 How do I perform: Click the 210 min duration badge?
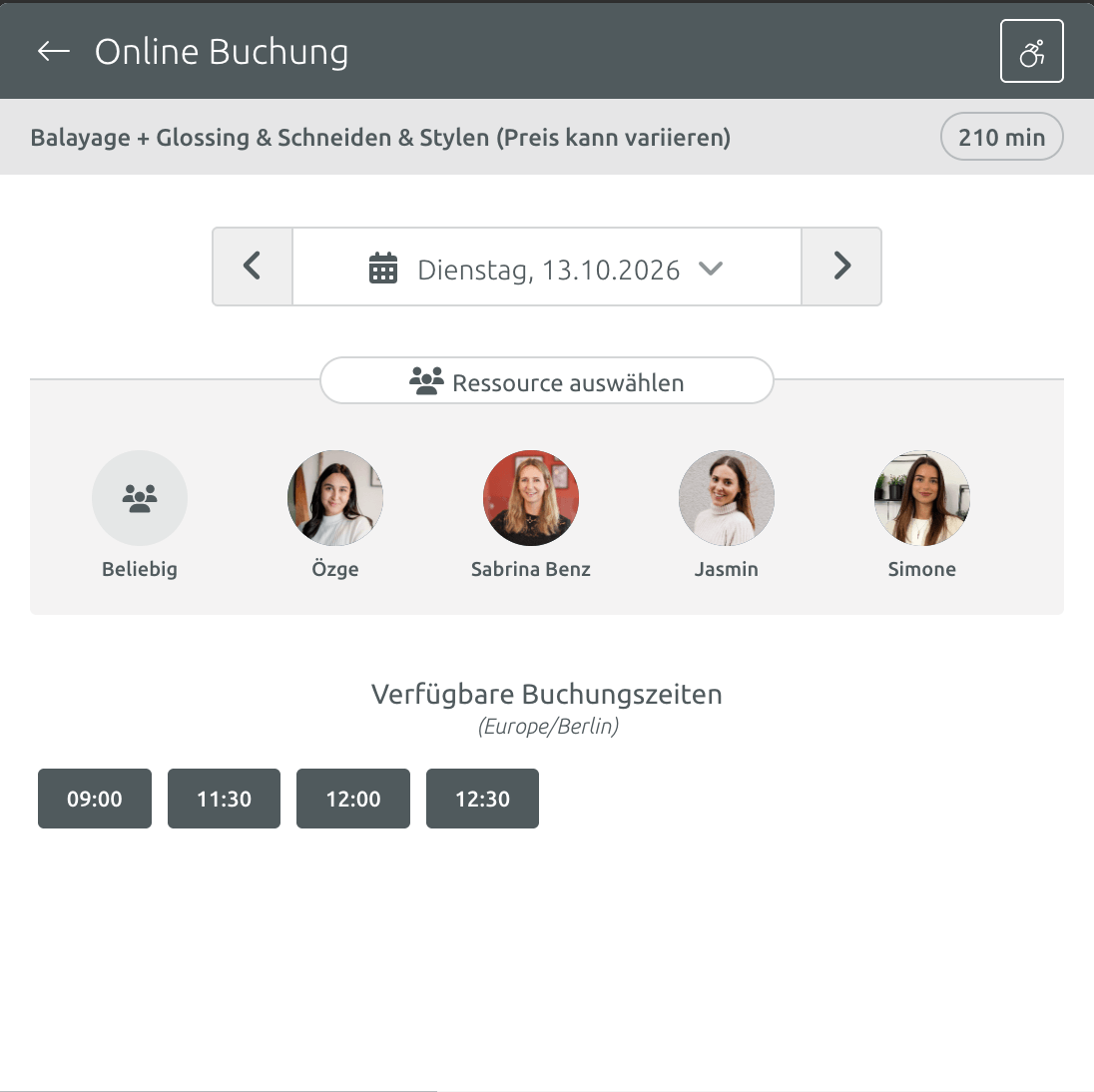(1002, 137)
